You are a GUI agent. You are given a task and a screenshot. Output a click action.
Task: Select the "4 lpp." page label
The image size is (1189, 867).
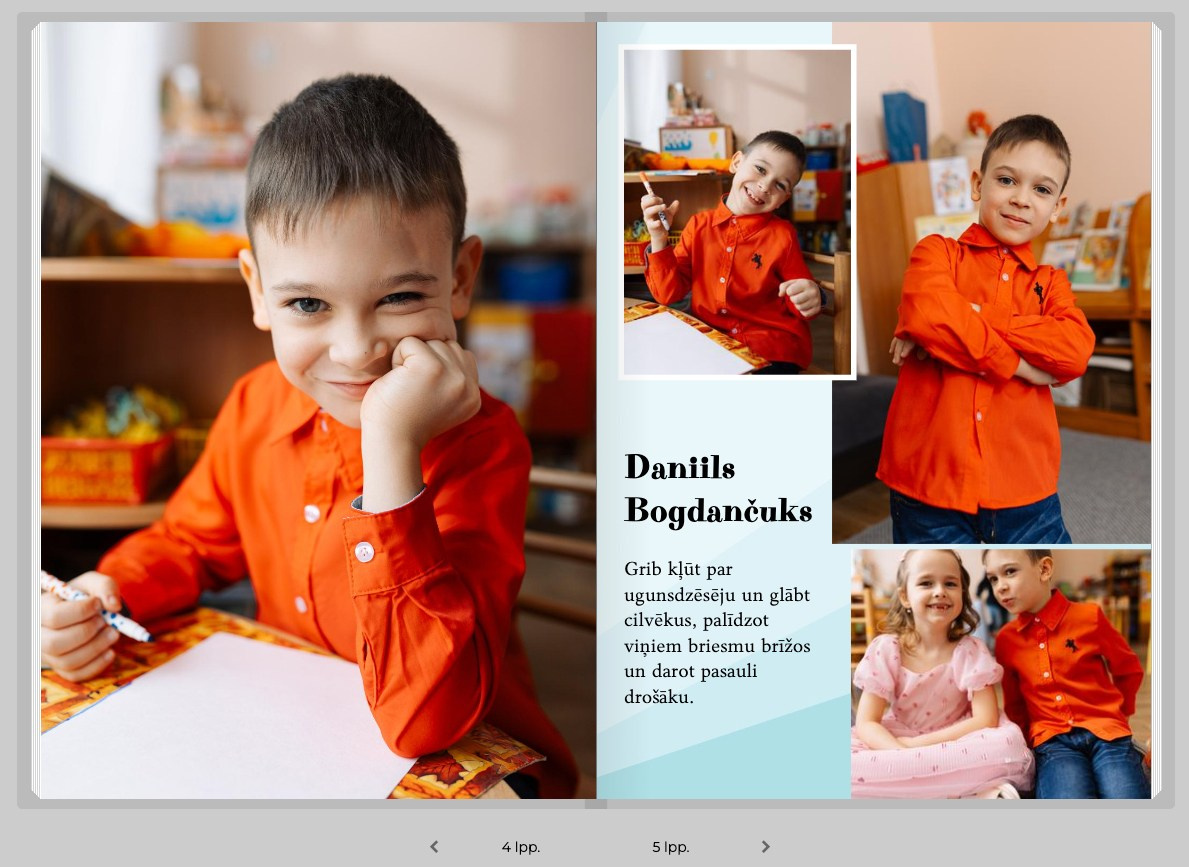click(520, 847)
